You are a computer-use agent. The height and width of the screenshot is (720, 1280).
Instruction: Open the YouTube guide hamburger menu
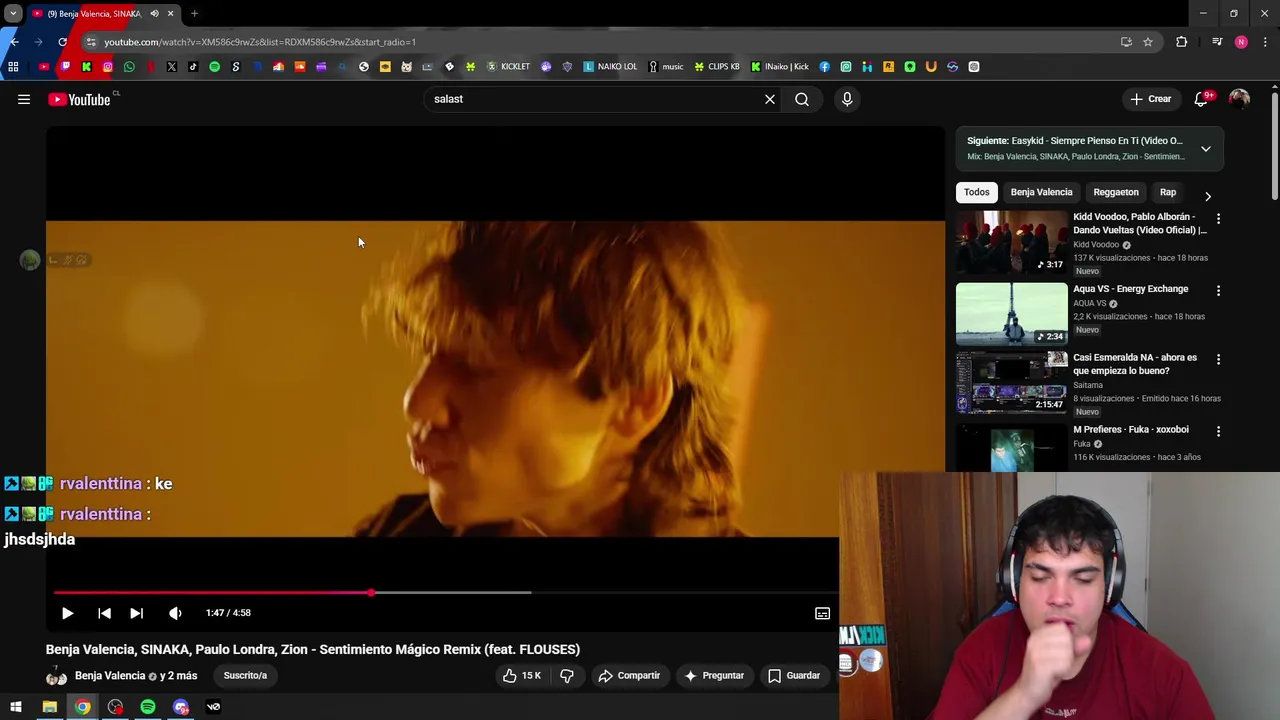tap(24, 99)
